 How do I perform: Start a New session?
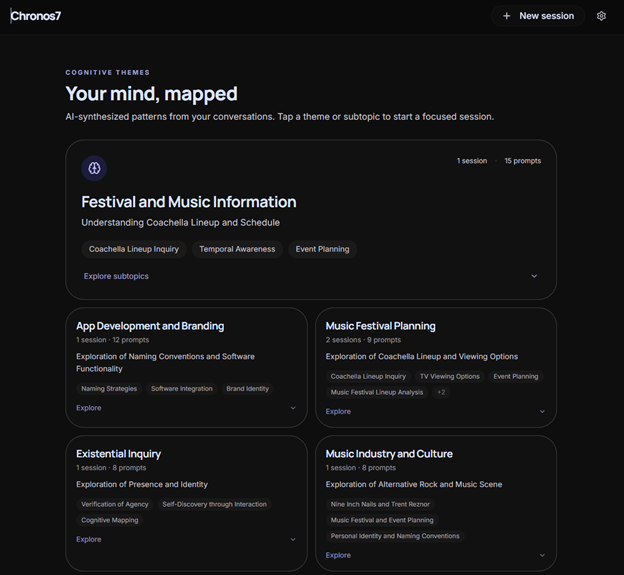pos(538,16)
